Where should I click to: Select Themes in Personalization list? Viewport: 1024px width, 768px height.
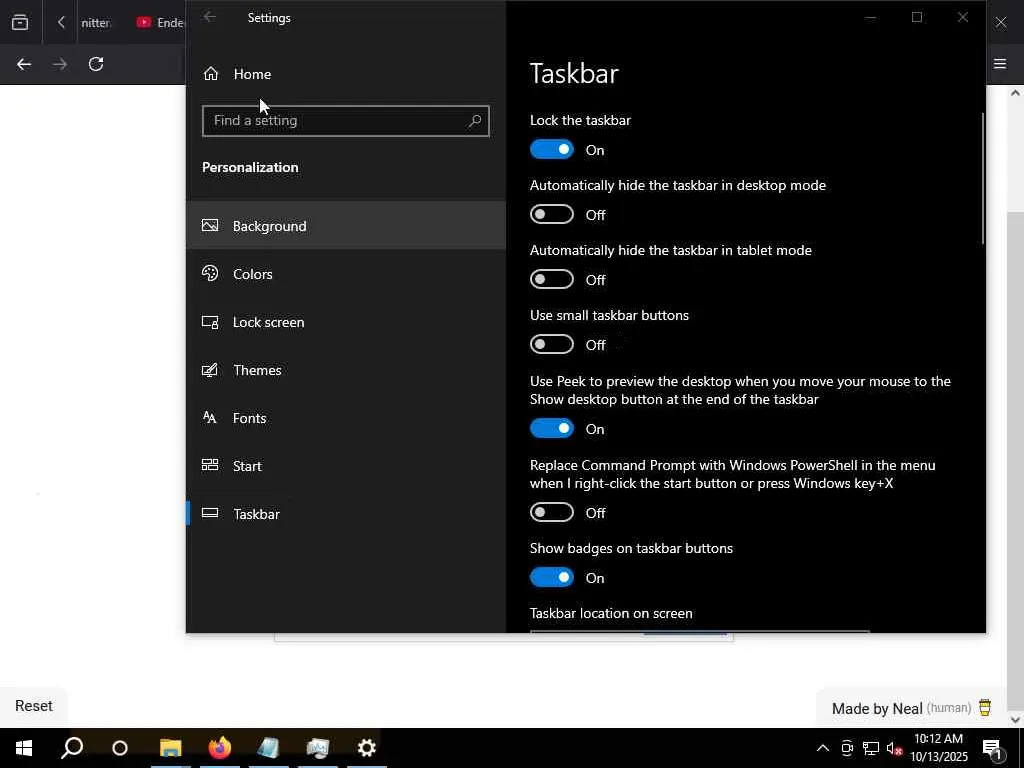tap(346, 370)
